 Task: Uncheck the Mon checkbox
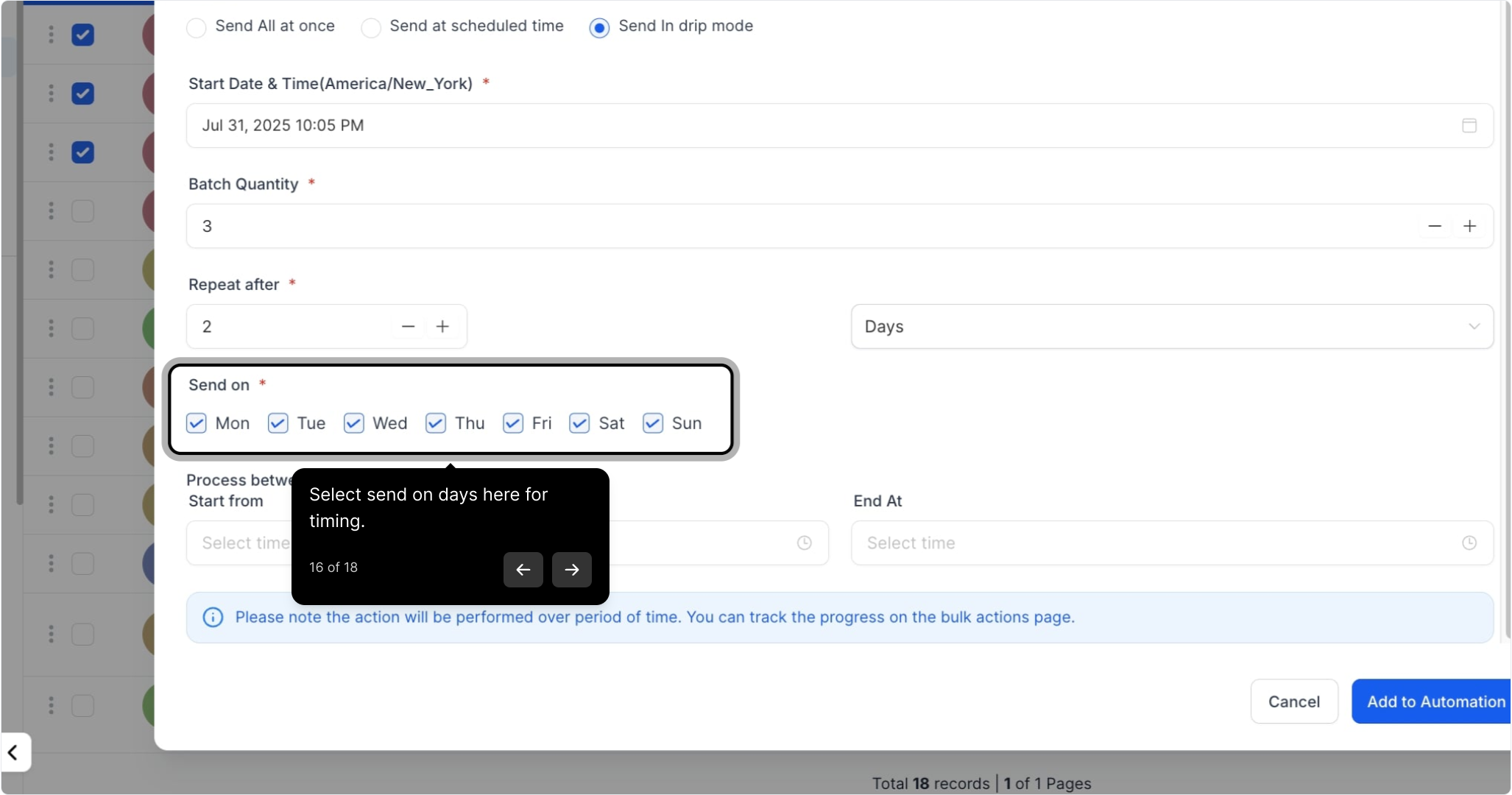pos(197,423)
